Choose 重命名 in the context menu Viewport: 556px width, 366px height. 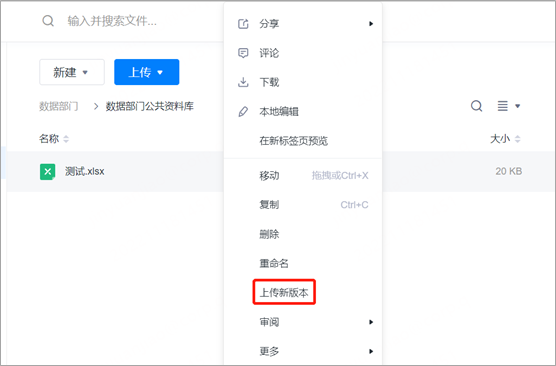pyautogui.click(x=274, y=263)
